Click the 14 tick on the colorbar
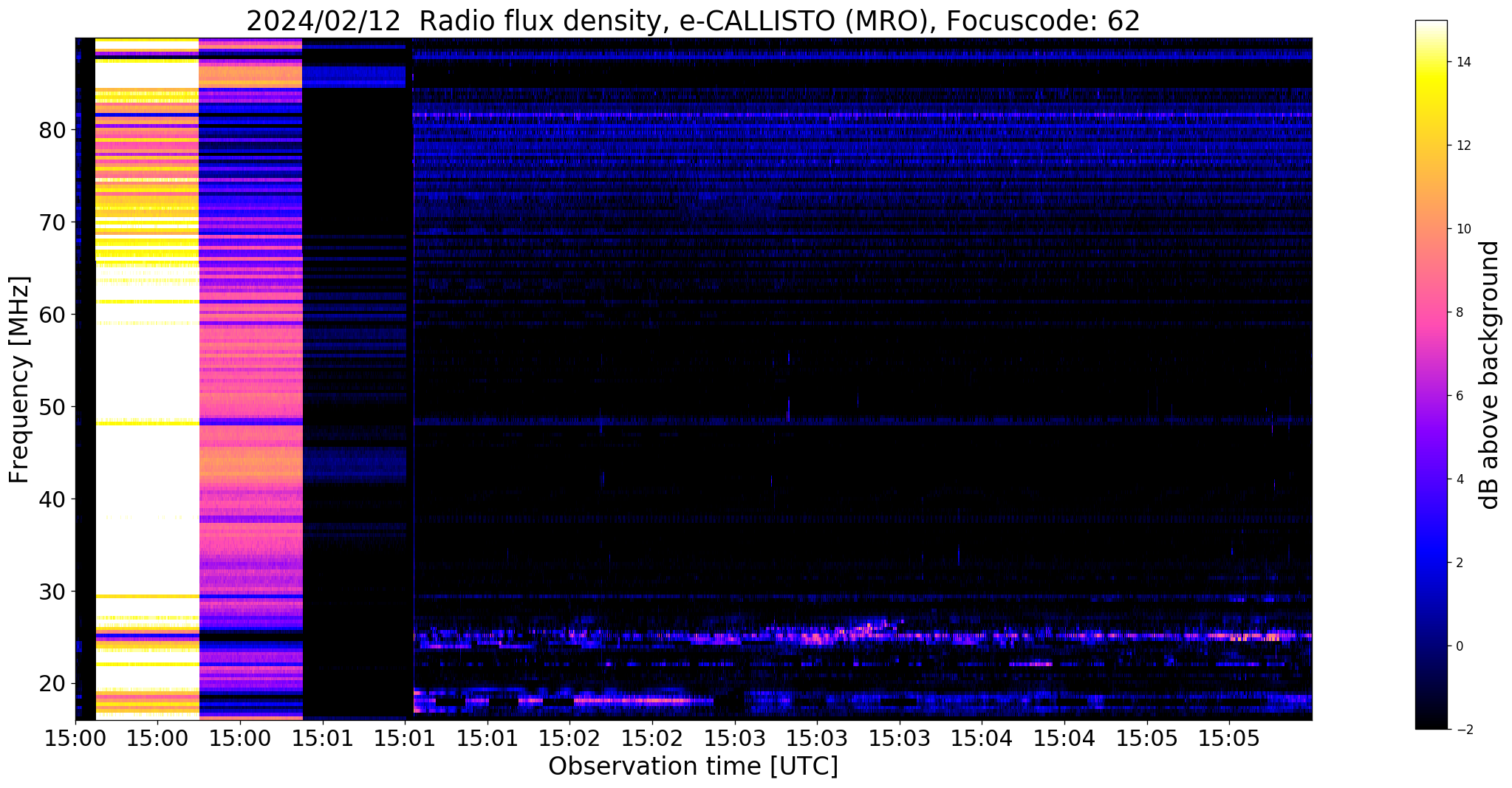Image resolution: width=1512 pixels, height=788 pixels. pyautogui.click(x=1463, y=62)
